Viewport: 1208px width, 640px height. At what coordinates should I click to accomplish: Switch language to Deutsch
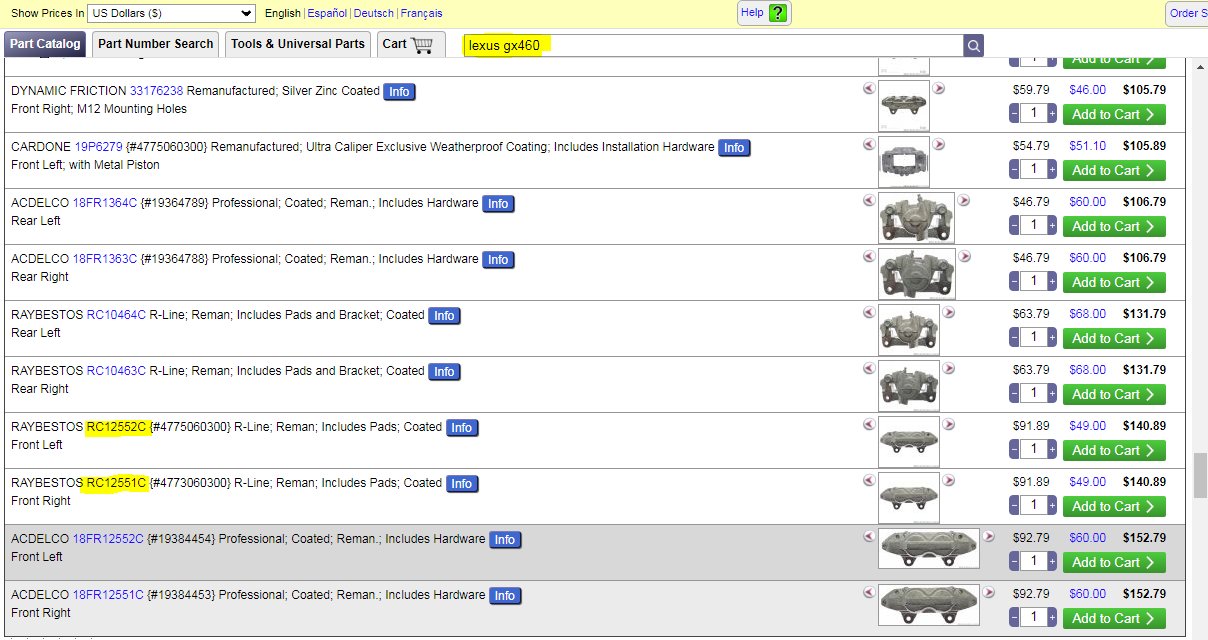pyautogui.click(x=374, y=13)
